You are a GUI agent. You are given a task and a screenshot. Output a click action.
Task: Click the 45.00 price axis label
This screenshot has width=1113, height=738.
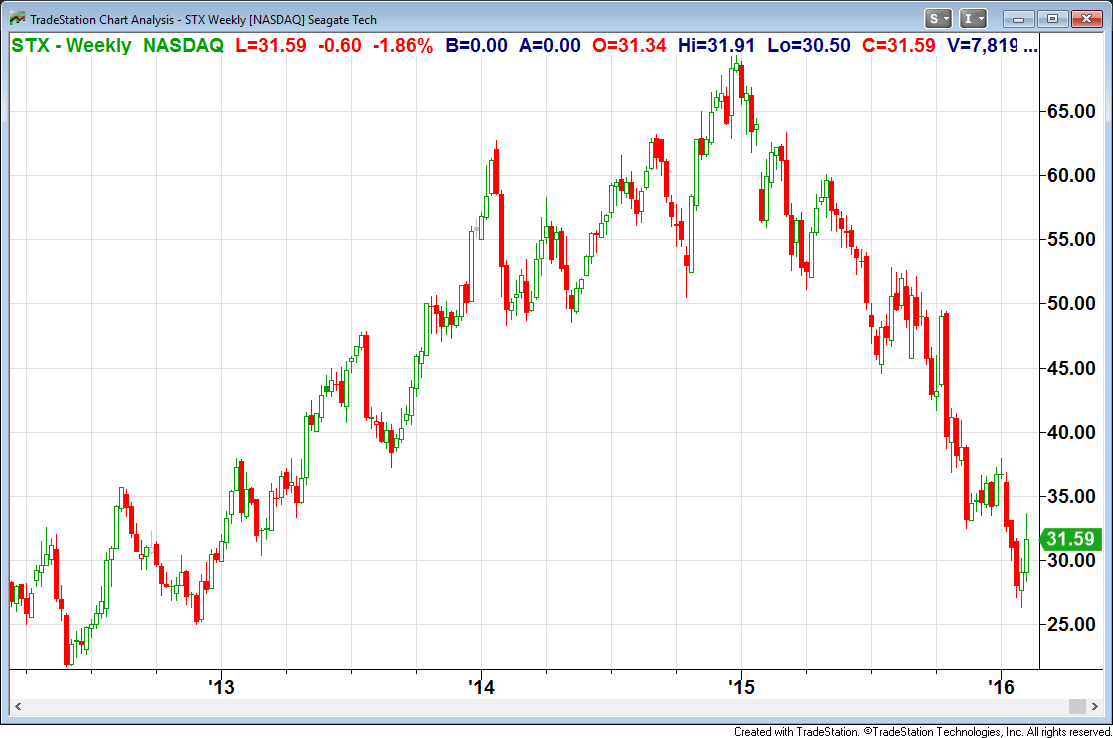(1071, 368)
